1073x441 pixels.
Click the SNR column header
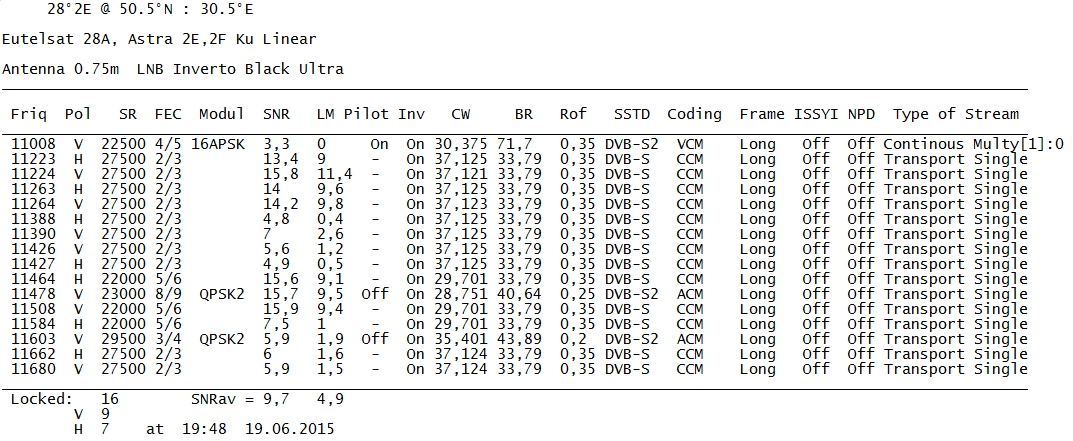[x=276, y=114]
